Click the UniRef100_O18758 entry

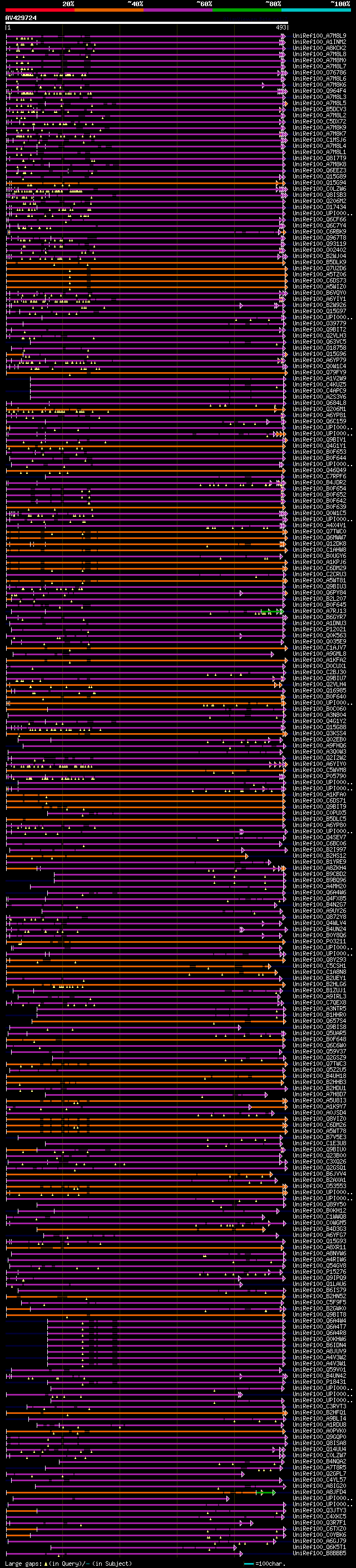(x=319, y=348)
